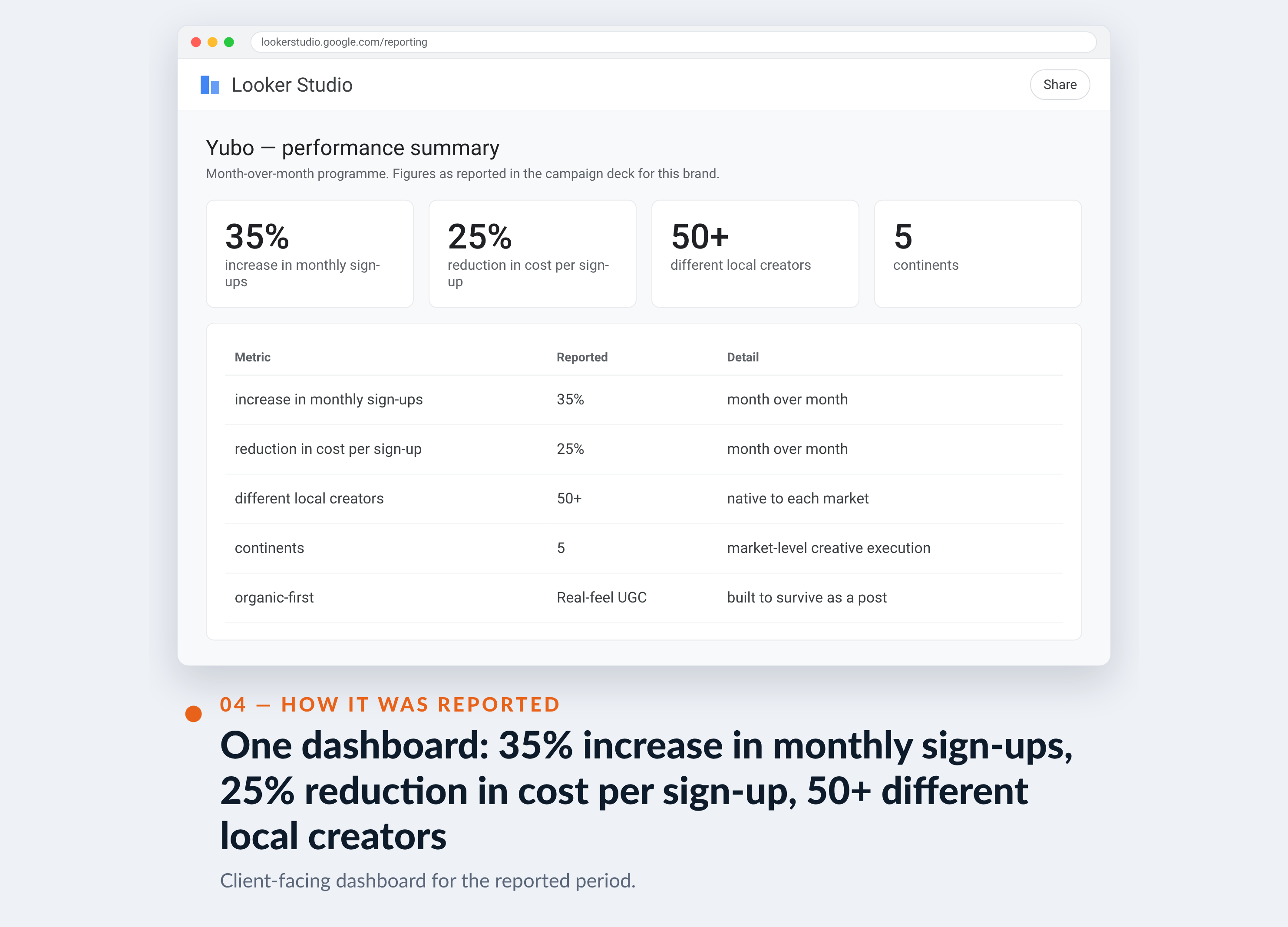
Task: Select the 25% scorecard
Action: click(532, 254)
